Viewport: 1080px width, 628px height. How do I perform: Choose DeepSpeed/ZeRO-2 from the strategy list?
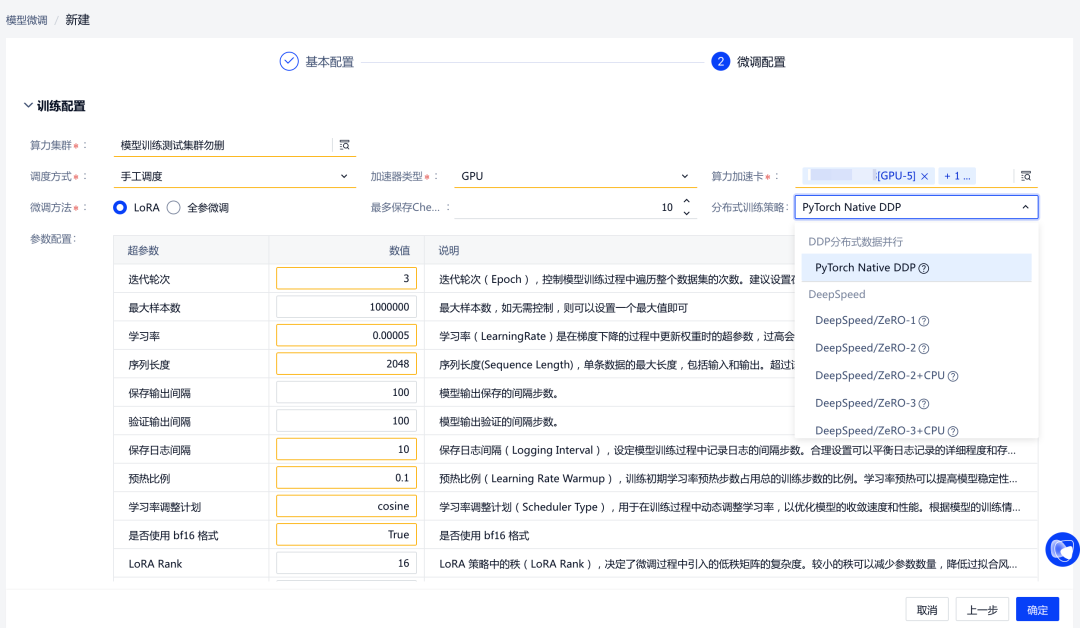tap(865, 348)
